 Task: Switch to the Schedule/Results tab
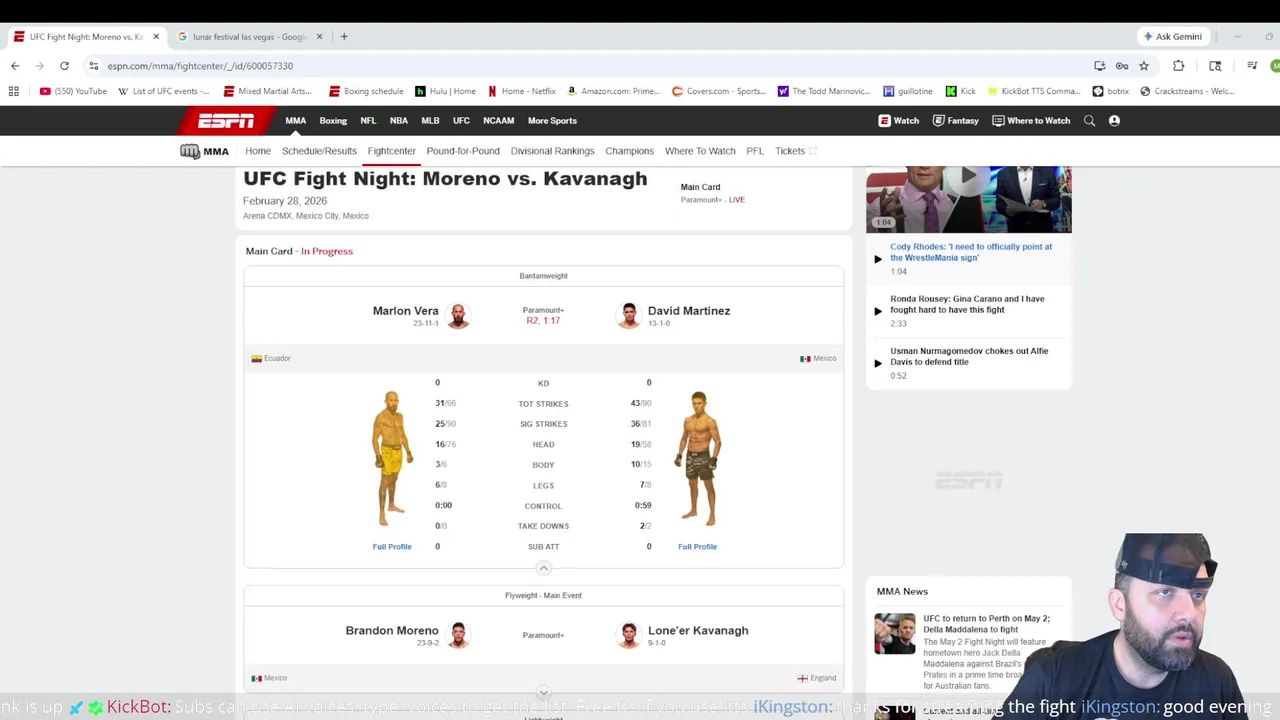pyautogui.click(x=319, y=151)
